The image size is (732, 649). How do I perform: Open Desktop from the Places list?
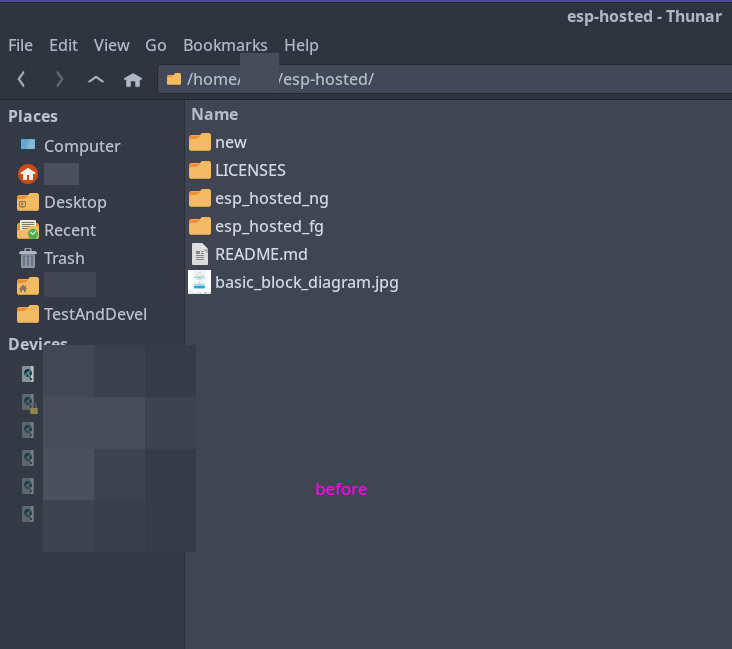[75, 202]
